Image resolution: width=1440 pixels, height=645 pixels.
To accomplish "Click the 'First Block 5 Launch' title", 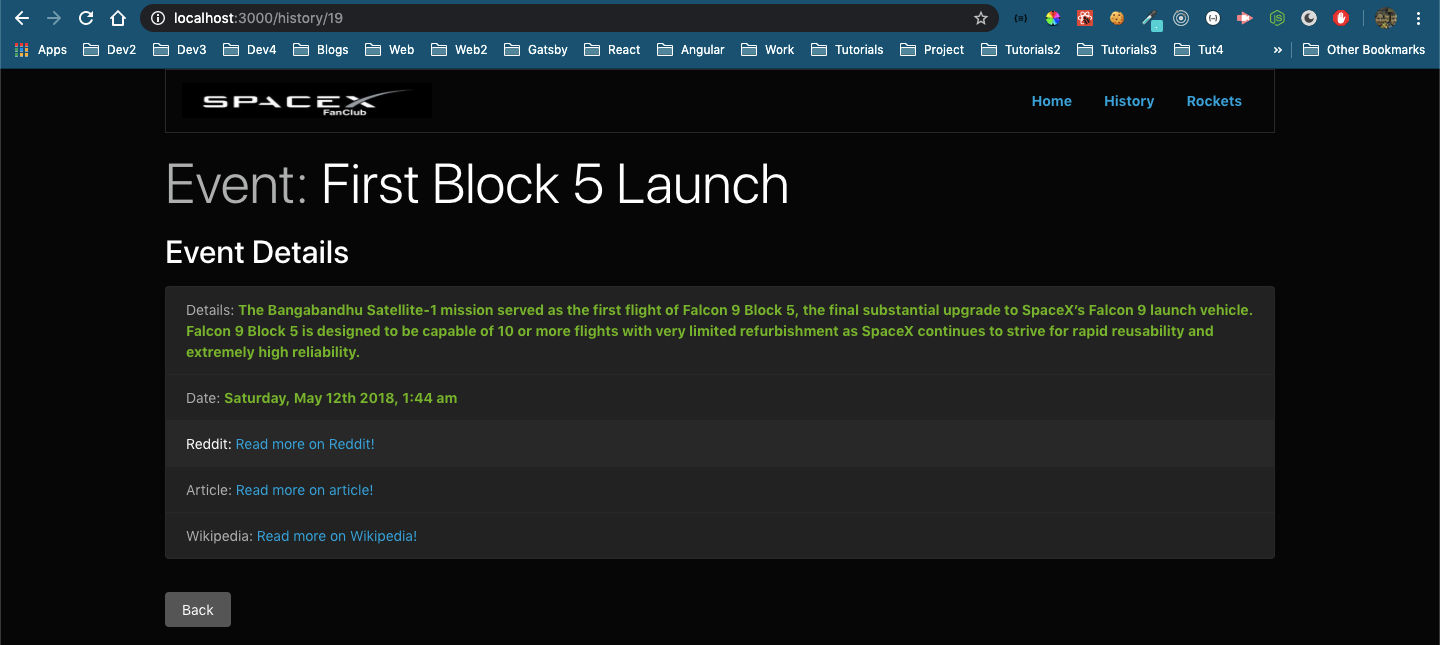I will click(x=555, y=185).
